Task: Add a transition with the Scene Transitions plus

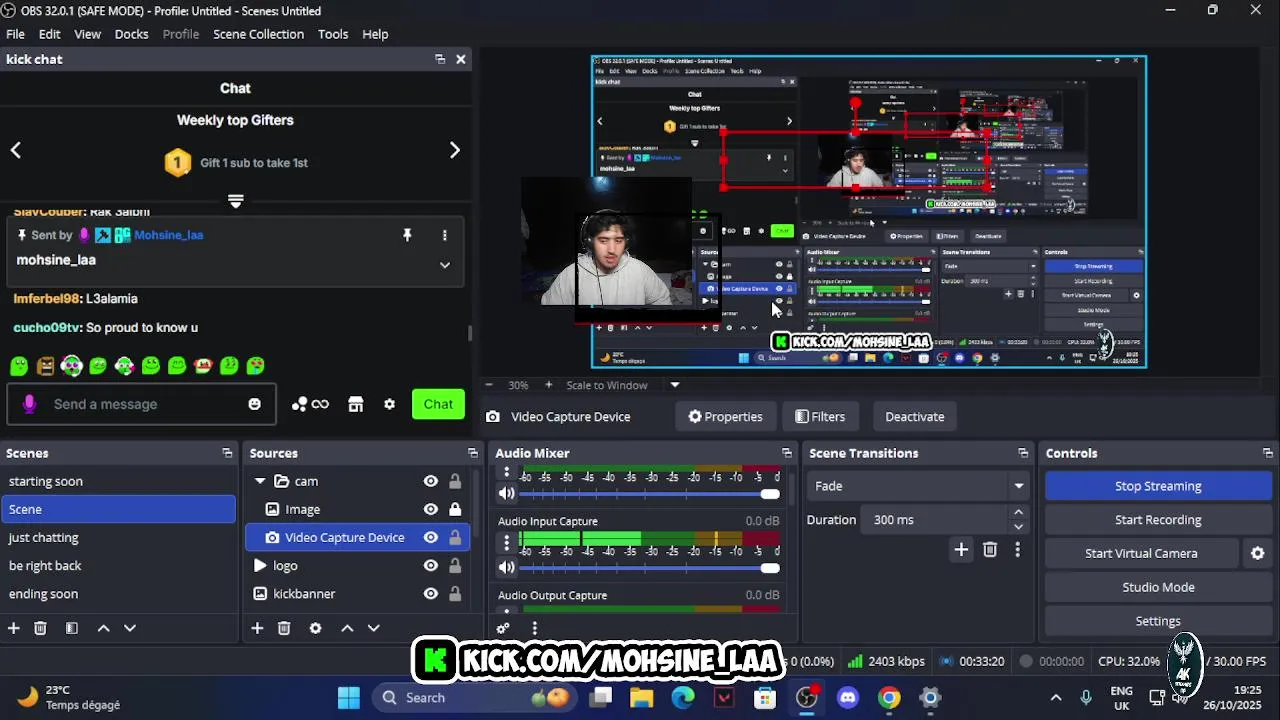Action: [x=961, y=549]
